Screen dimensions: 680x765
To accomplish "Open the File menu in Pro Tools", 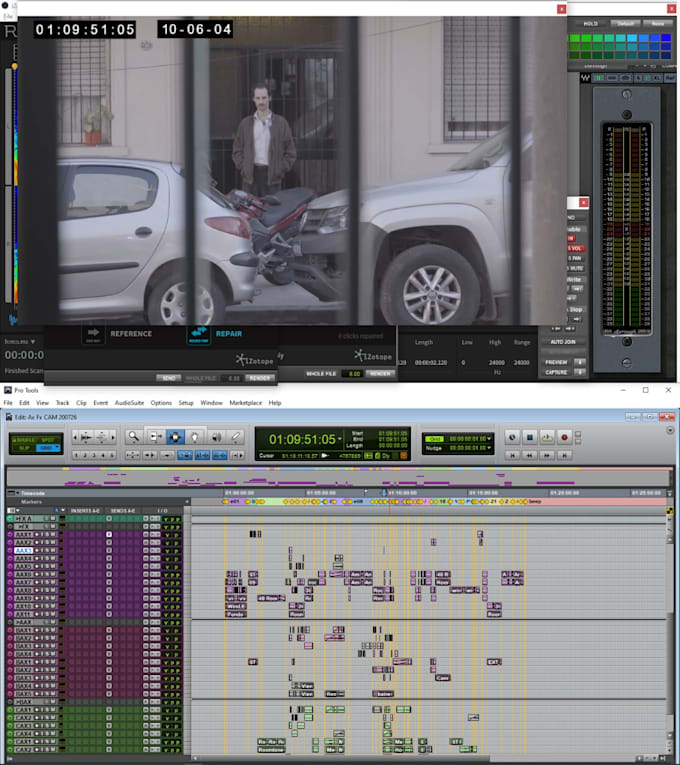I will (8, 403).
